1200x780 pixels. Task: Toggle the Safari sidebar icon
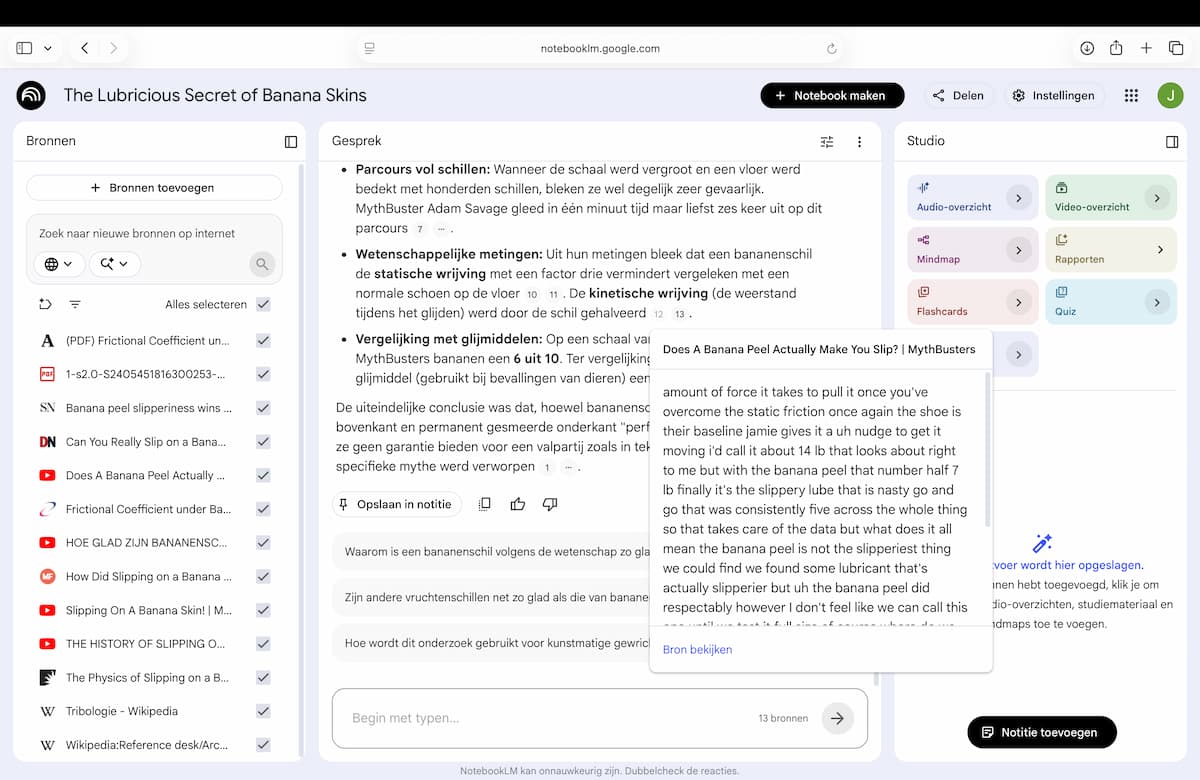[24, 48]
